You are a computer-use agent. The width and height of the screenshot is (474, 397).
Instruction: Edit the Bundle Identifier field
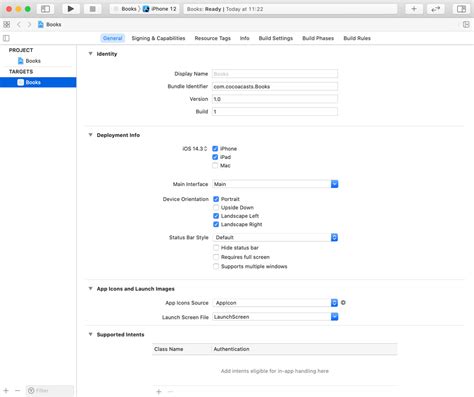pyautogui.click(x=275, y=86)
